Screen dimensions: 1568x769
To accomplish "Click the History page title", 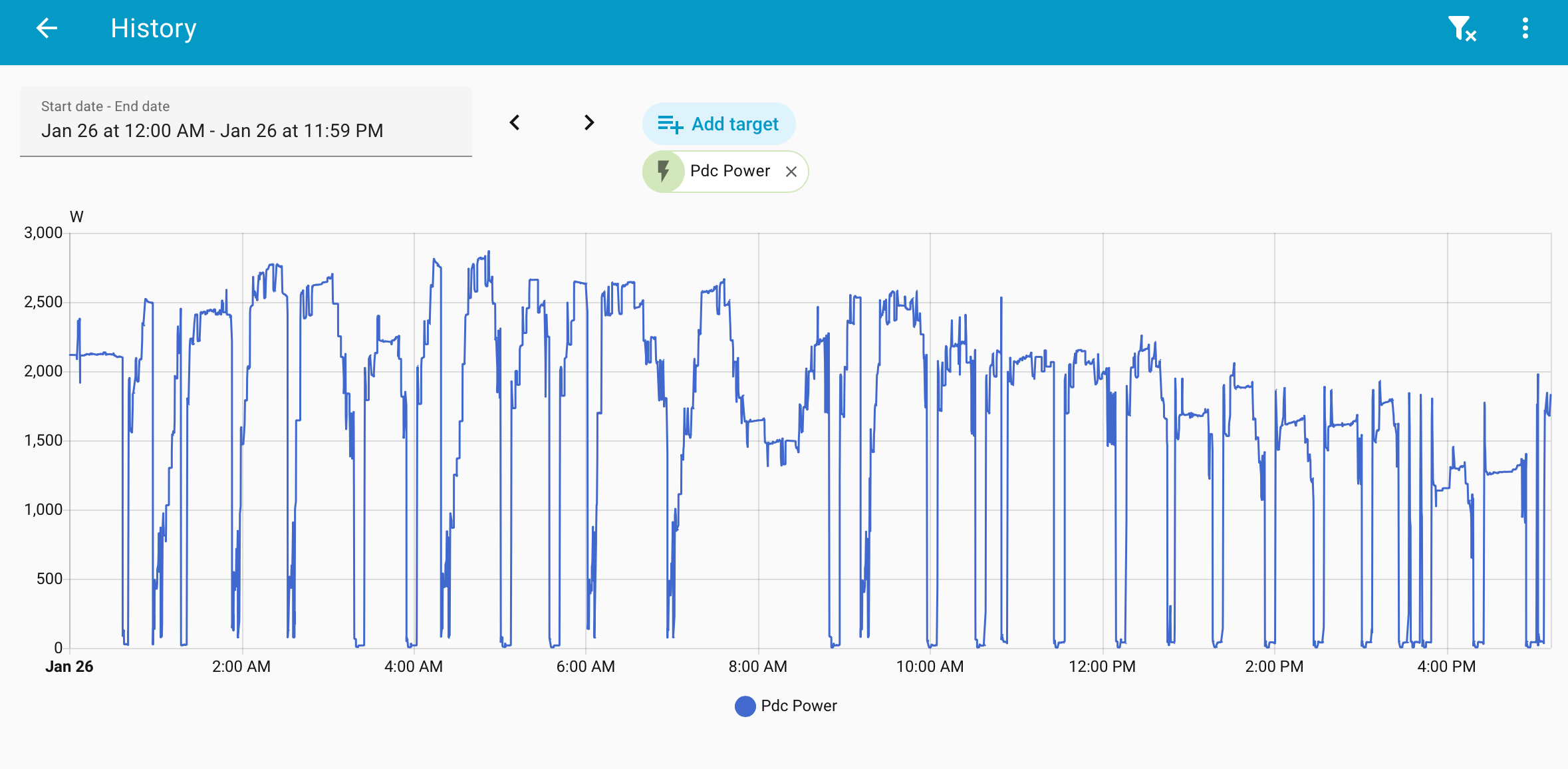I will tap(154, 29).
